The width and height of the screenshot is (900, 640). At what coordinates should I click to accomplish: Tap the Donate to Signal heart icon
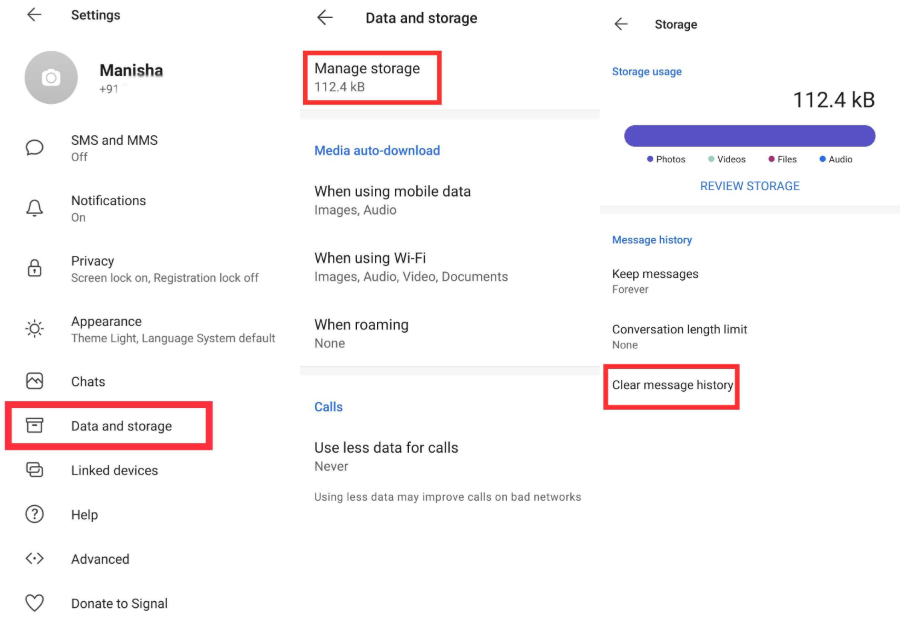[35, 603]
